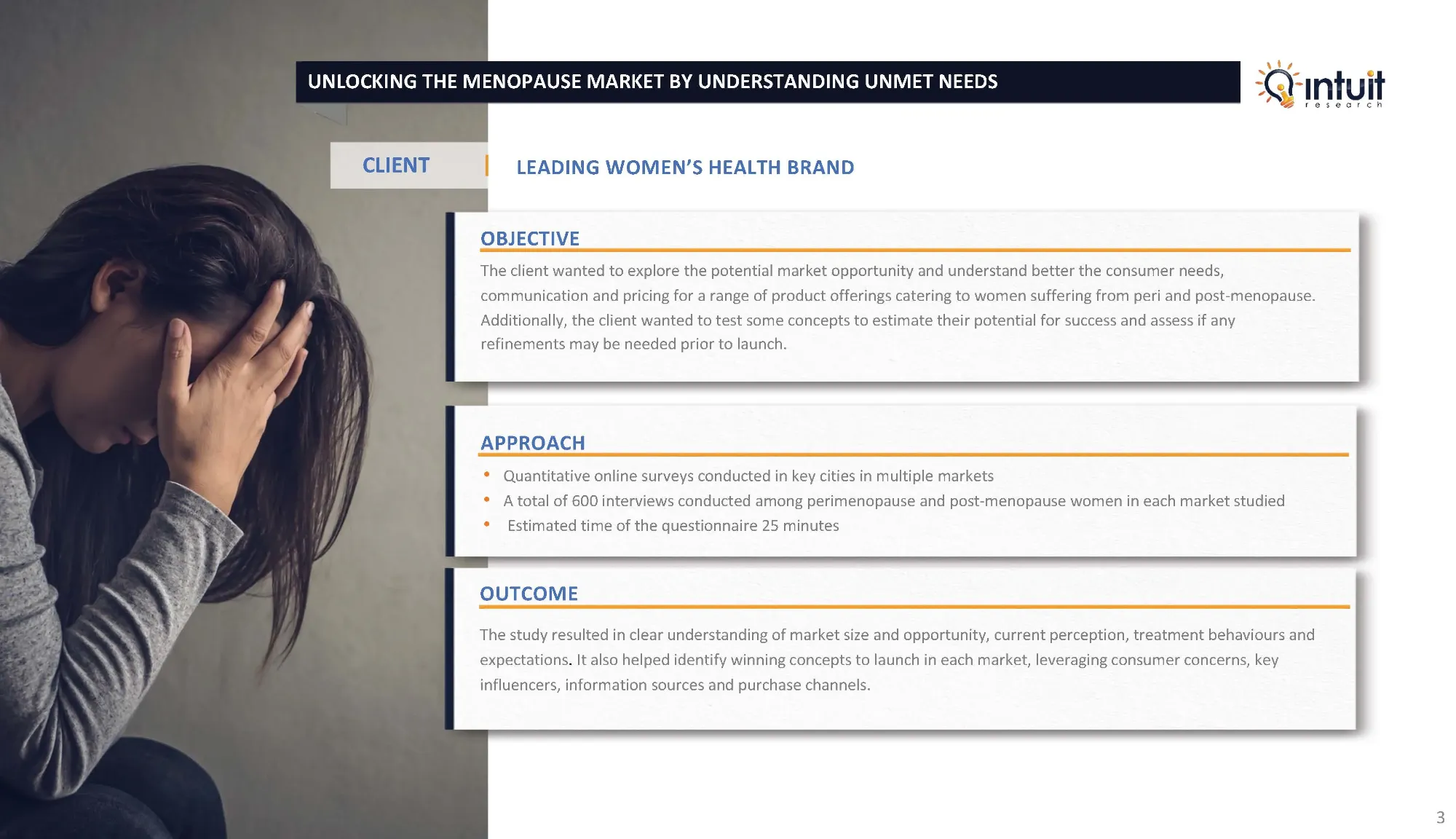
Task: Click the objective paragraph text
Action: tap(895, 307)
